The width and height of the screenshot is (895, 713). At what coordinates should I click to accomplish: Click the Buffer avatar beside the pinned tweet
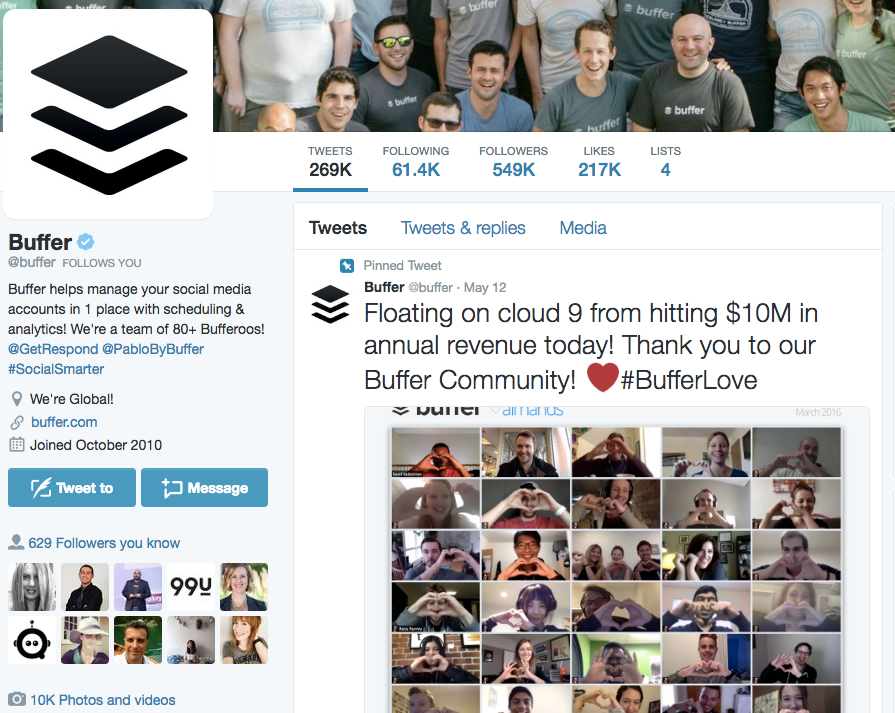330,304
